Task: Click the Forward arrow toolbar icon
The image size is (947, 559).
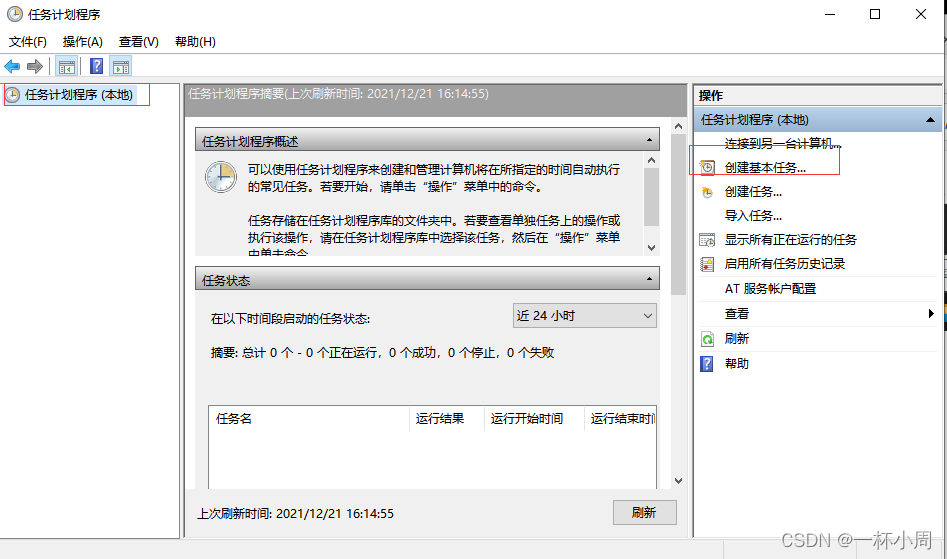Action: click(x=35, y=66)
